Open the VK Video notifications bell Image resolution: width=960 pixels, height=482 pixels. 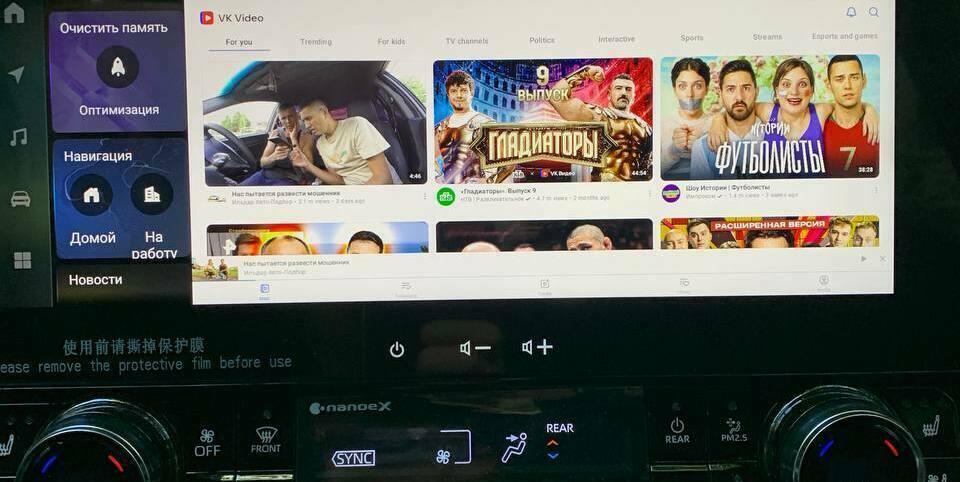[x=851, y=12]
